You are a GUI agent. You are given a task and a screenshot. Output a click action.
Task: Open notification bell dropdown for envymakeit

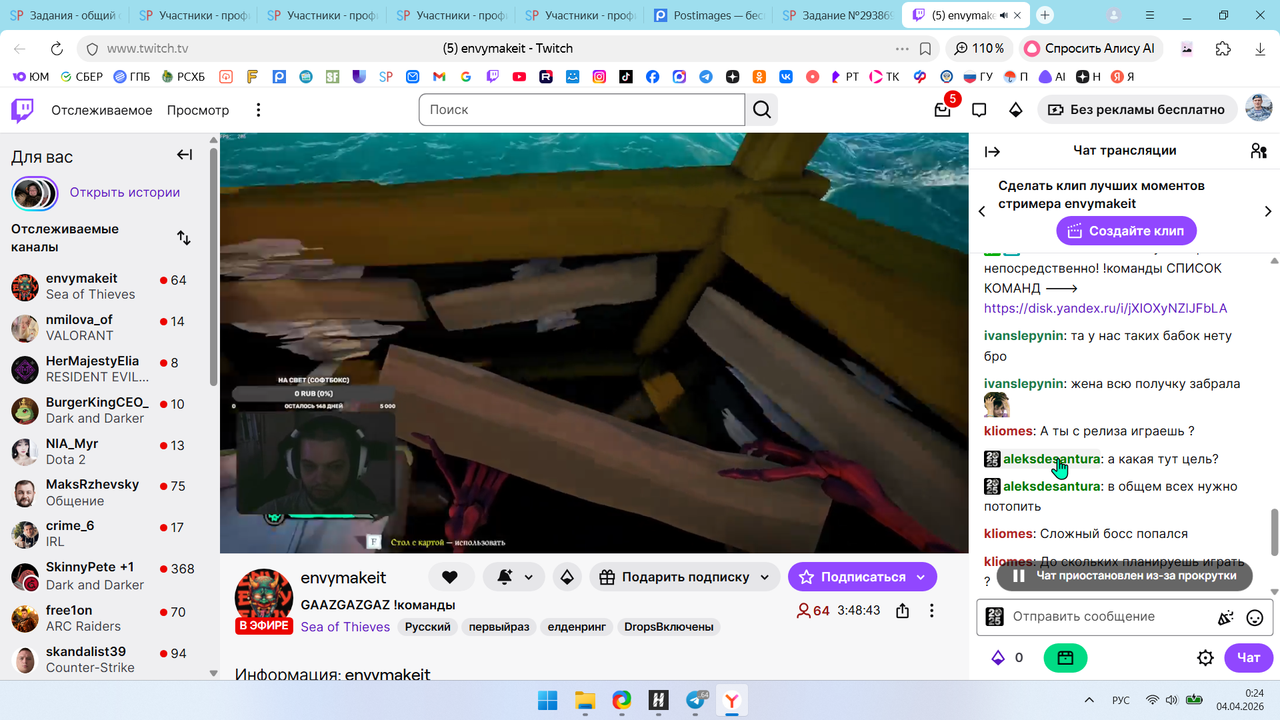[515, 577]
